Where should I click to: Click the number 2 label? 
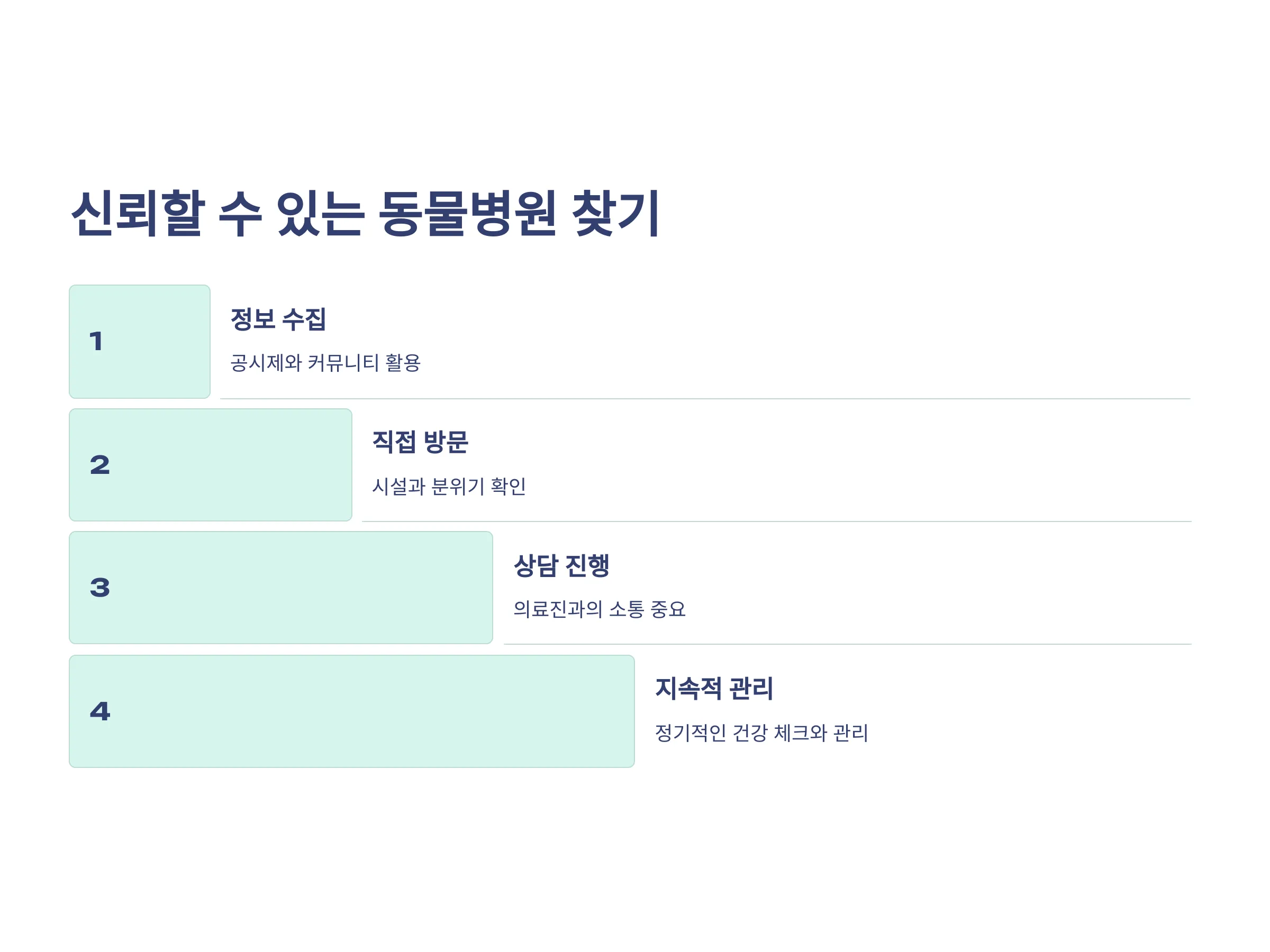click(100, 465)
